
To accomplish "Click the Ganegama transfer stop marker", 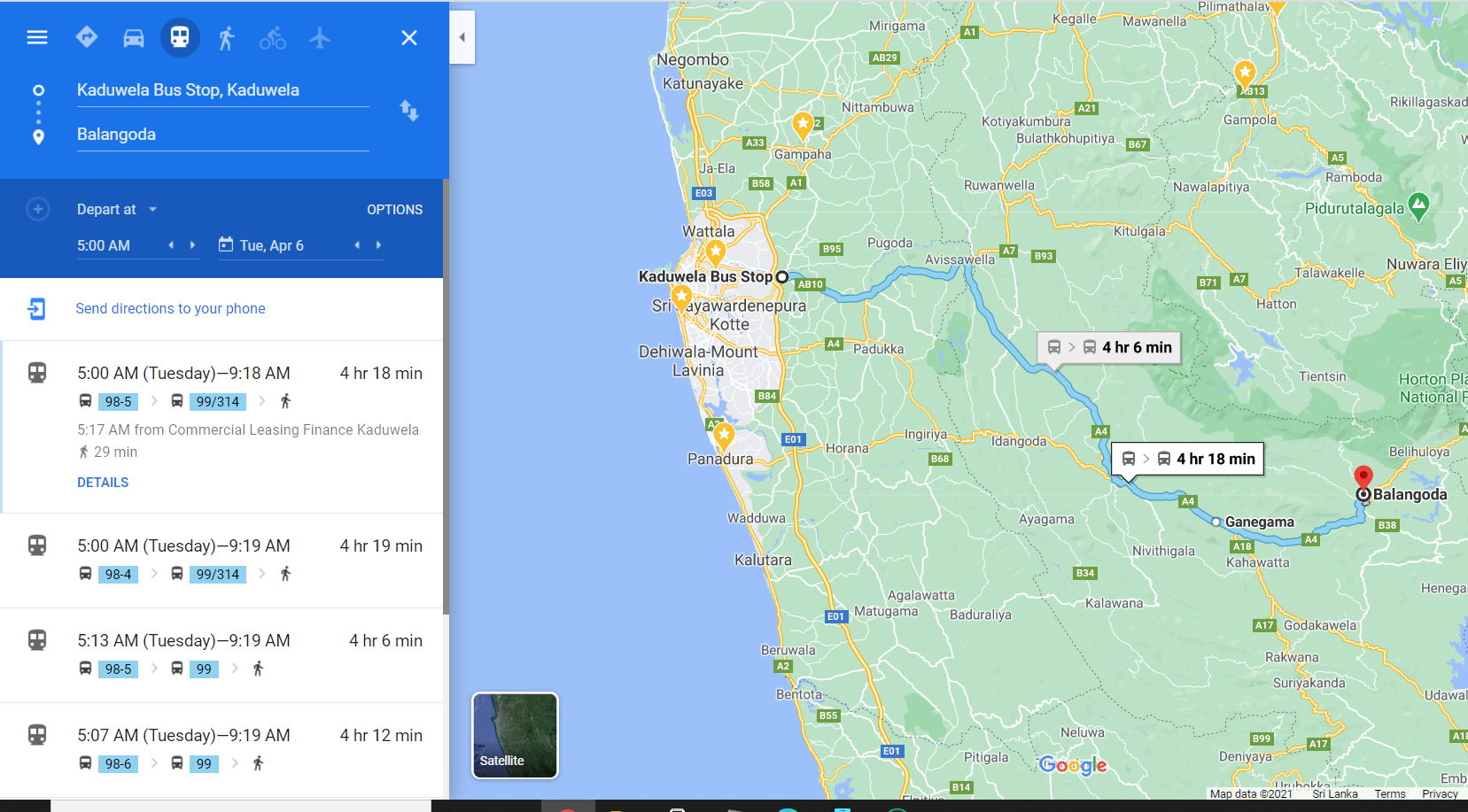I will pos(1216,522).
